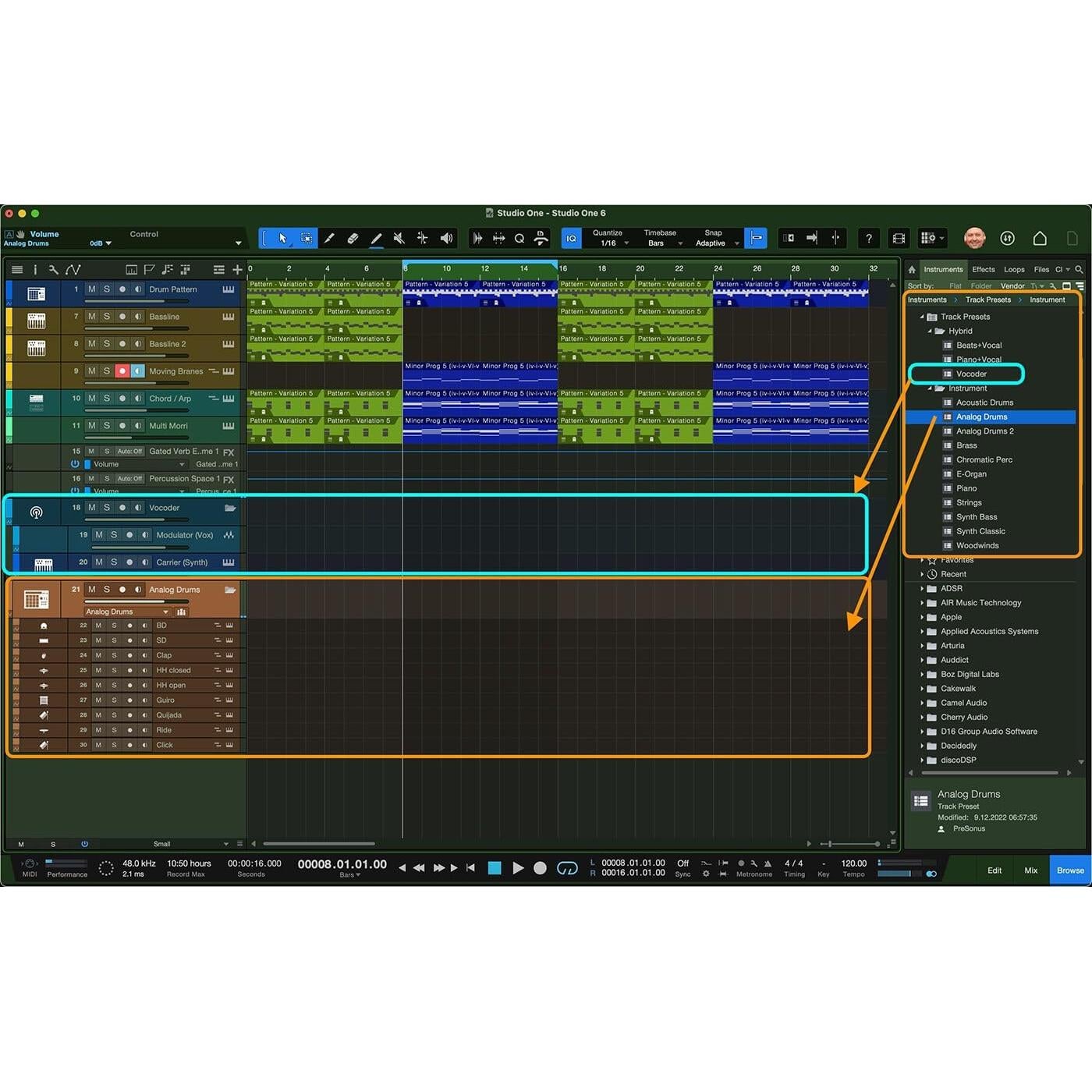1092x1092 pixels.
Task: Open the Loops browser tab
Action: (1014, 269)
